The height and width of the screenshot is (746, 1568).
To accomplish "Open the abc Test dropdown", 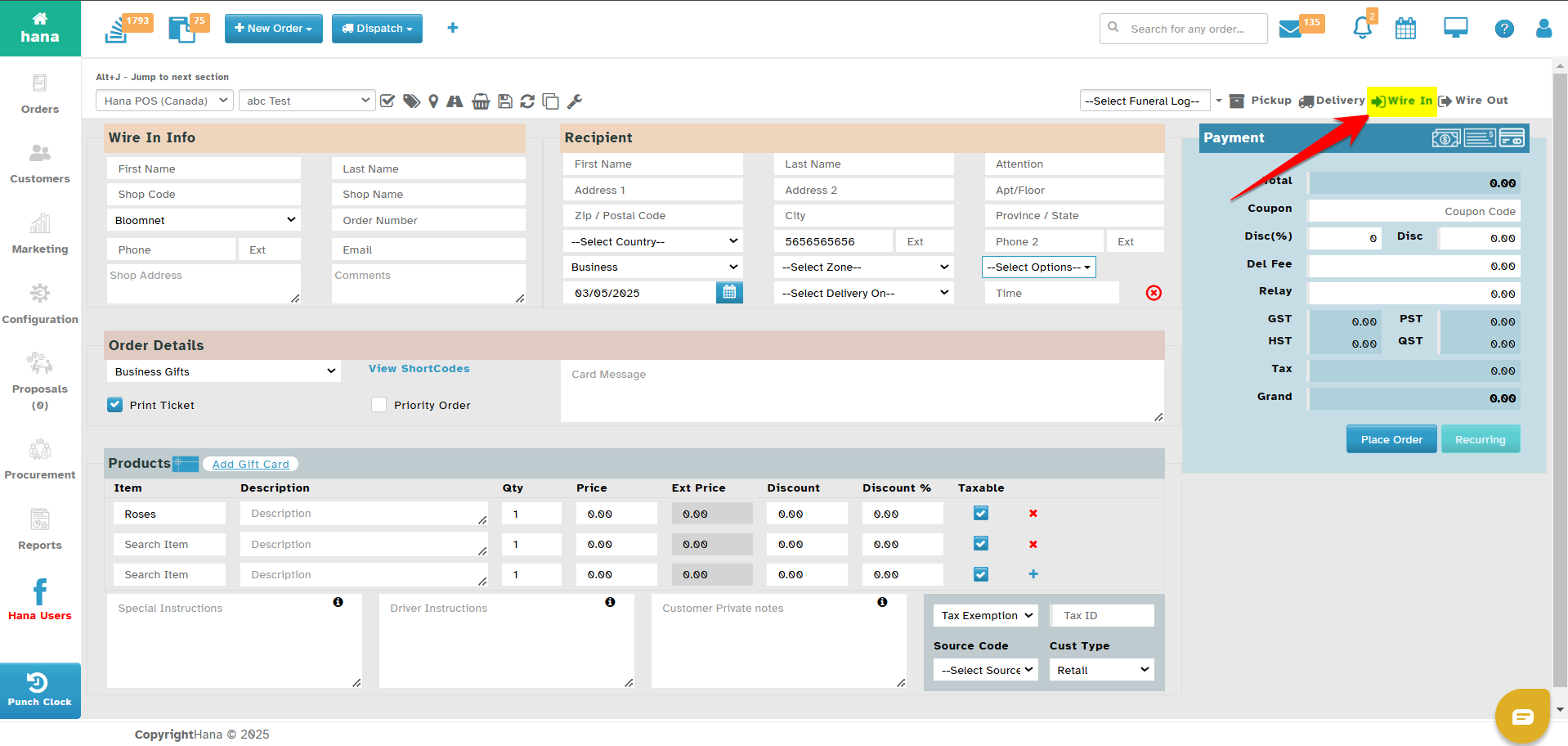I will click(307, 101).
